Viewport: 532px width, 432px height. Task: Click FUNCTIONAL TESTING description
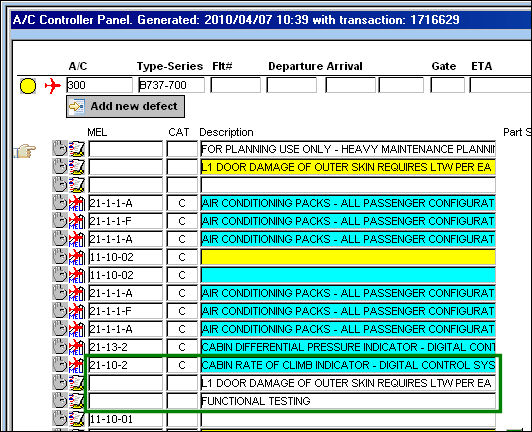coord(348,401)
